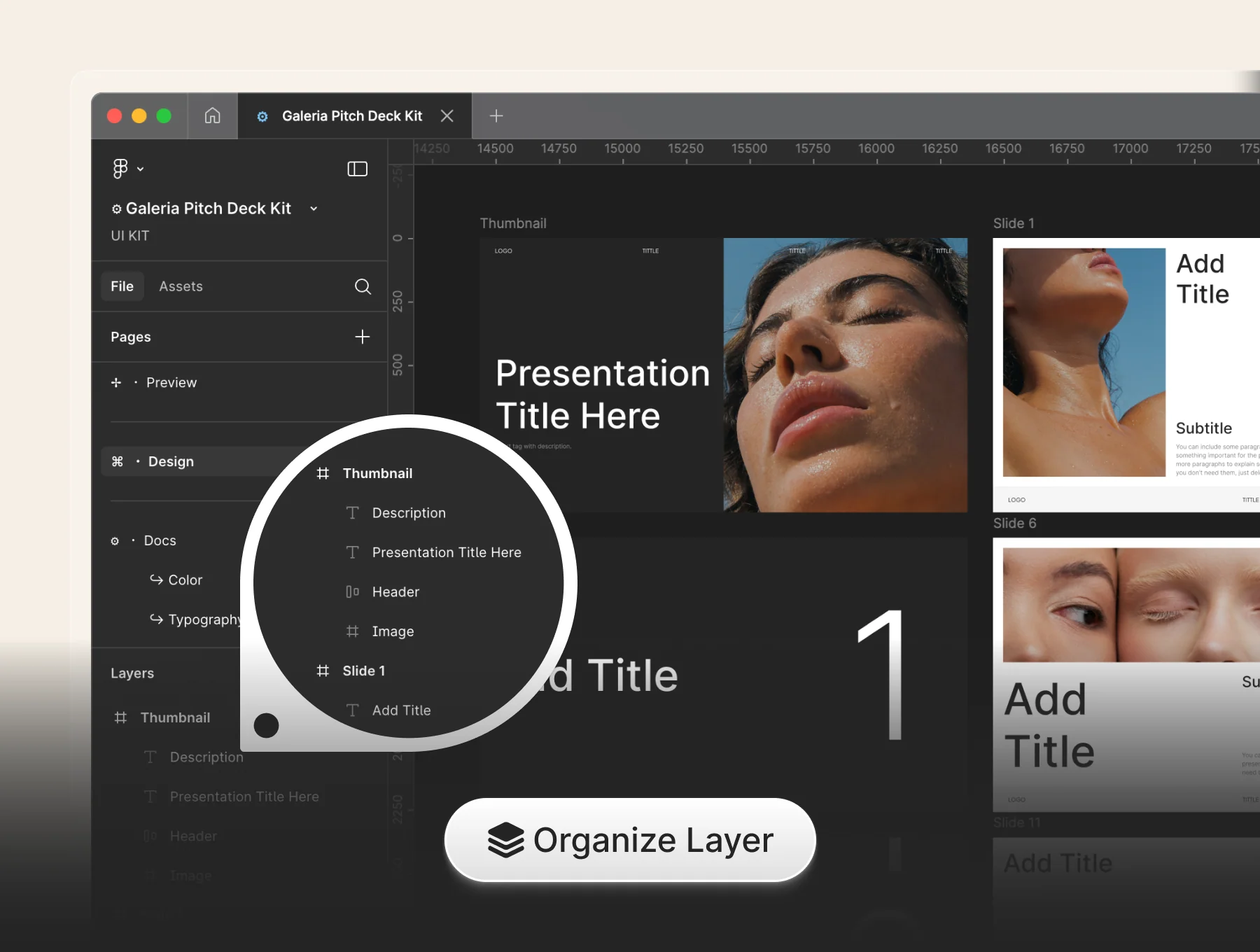Click the Layers section header
Screen dimensions: 1260x952
coord(132,673)
